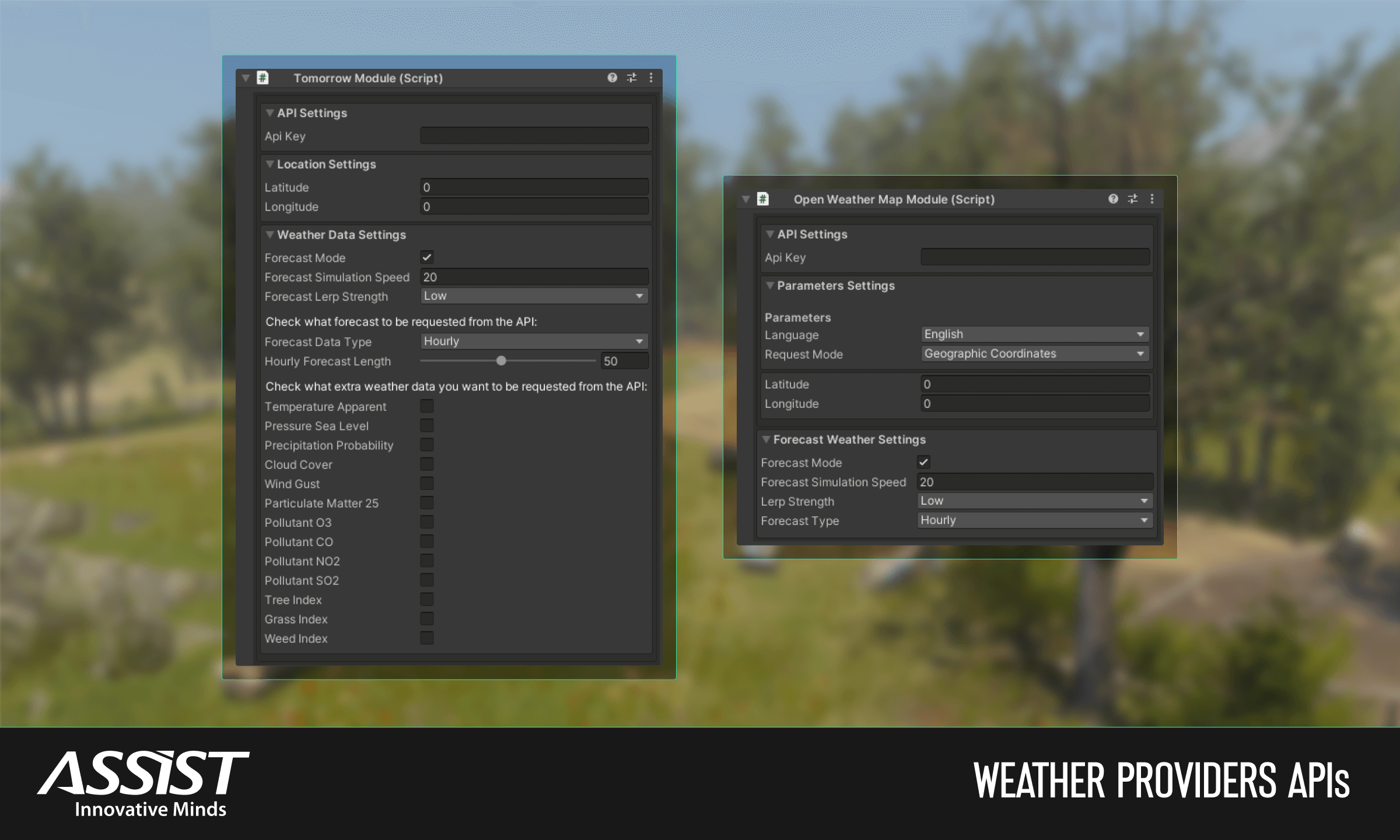Click the Parameters subheading label
Viewport: 1400px width, 840px height.
(798, 317)
